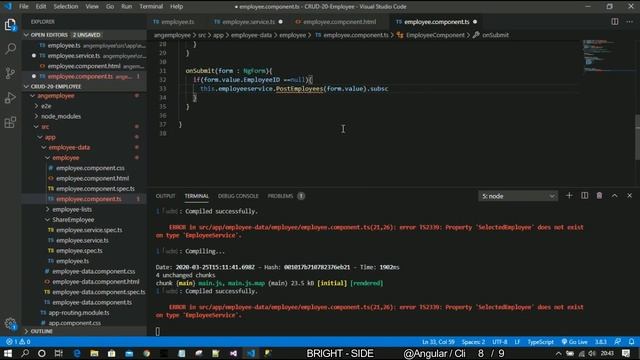Click the Spaces: 2 indentation setting
640x360 pixels.
(x=473, y=342)
